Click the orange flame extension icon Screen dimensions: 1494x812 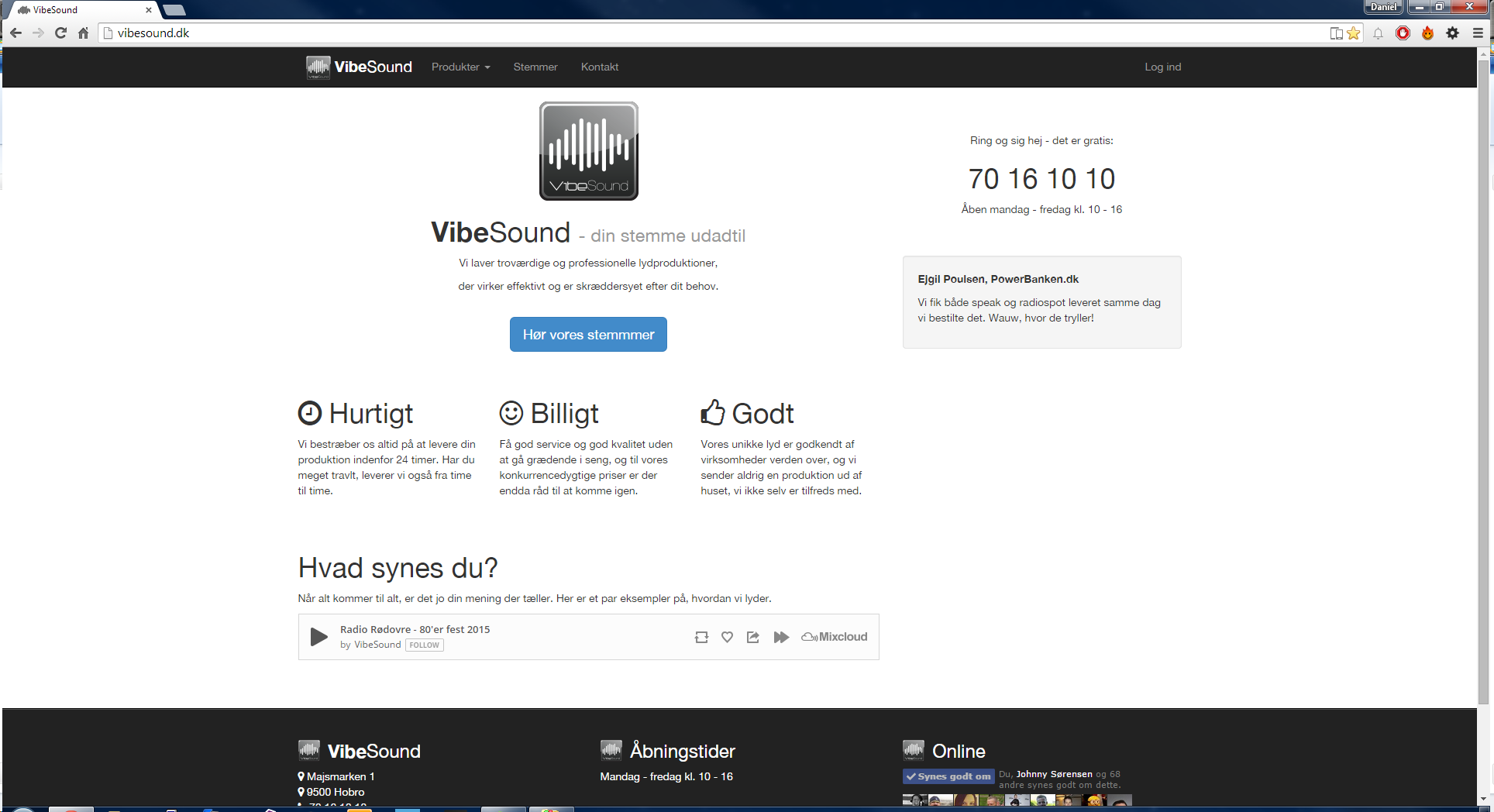point(1427,33)
